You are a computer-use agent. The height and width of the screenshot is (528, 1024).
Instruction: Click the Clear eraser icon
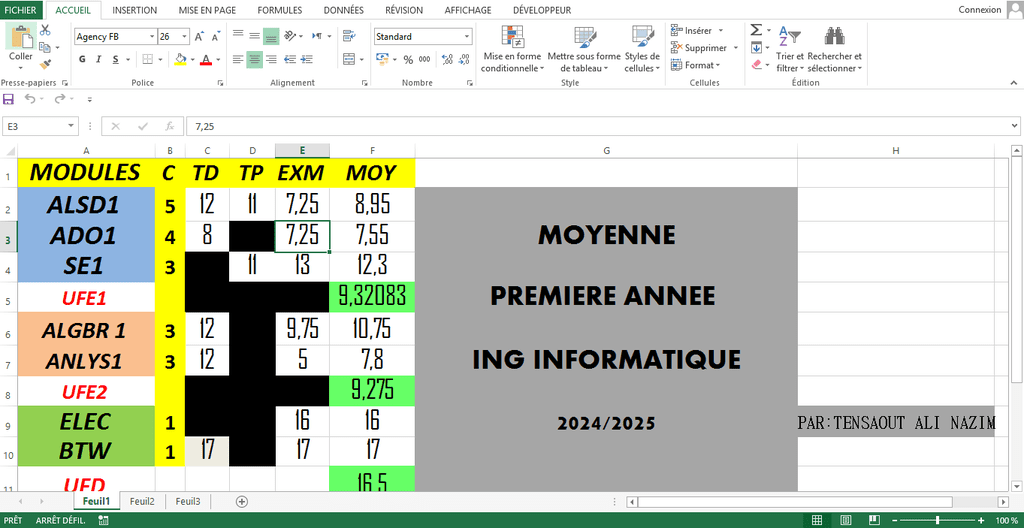pyautogui.click(x=756, y=64)
